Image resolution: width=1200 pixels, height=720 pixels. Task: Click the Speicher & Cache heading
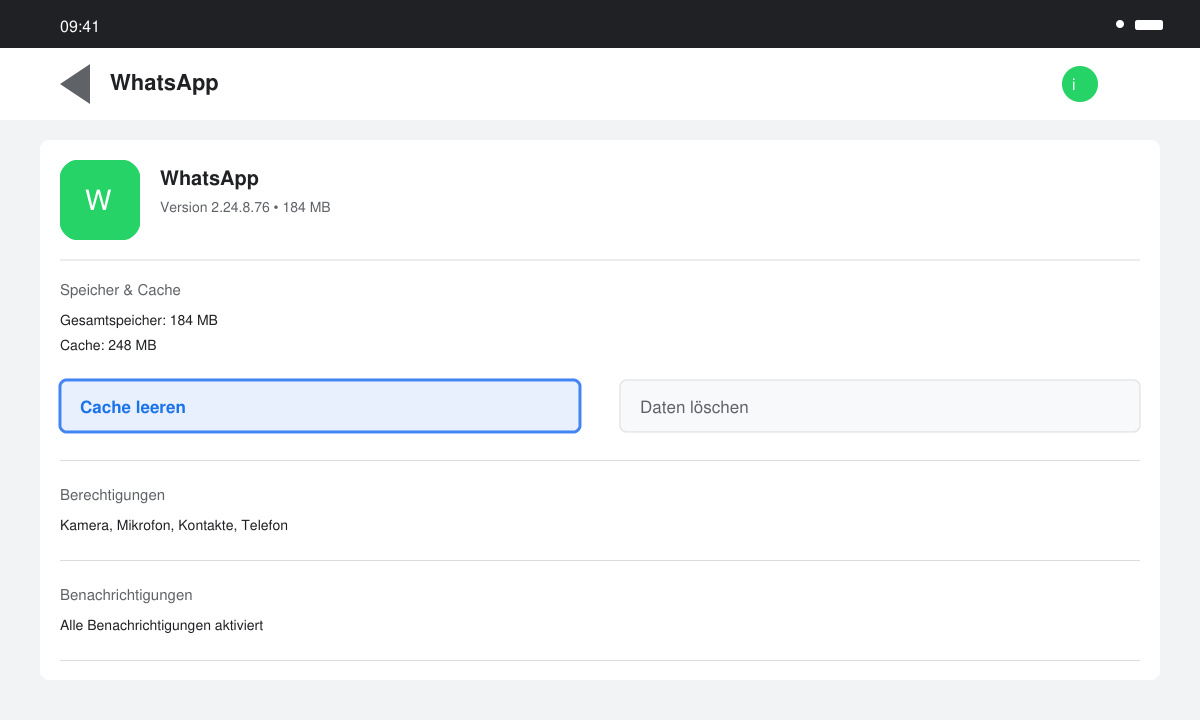point(120,290)
